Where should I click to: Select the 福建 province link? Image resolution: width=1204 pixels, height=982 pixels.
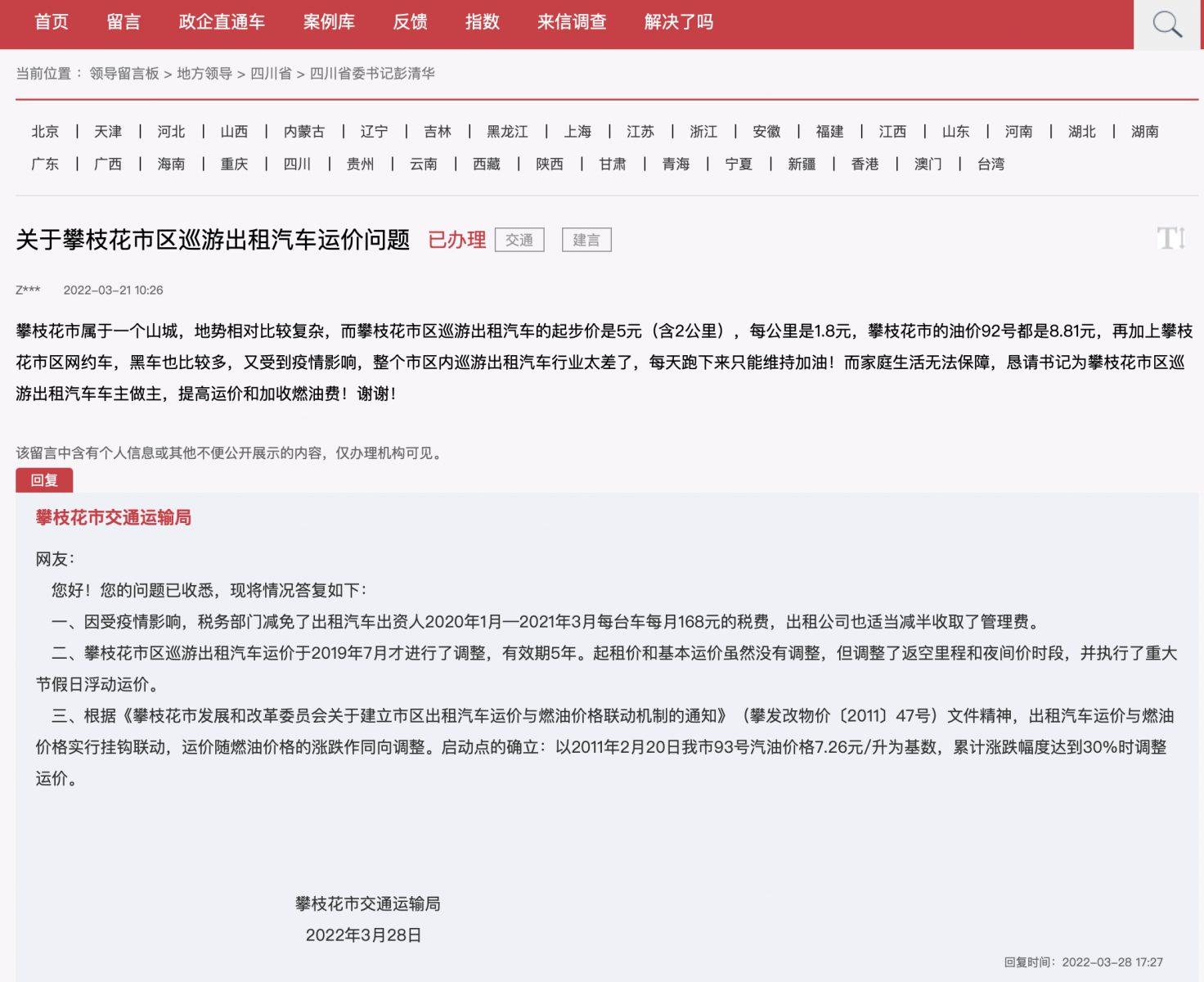tap(829, 132)
